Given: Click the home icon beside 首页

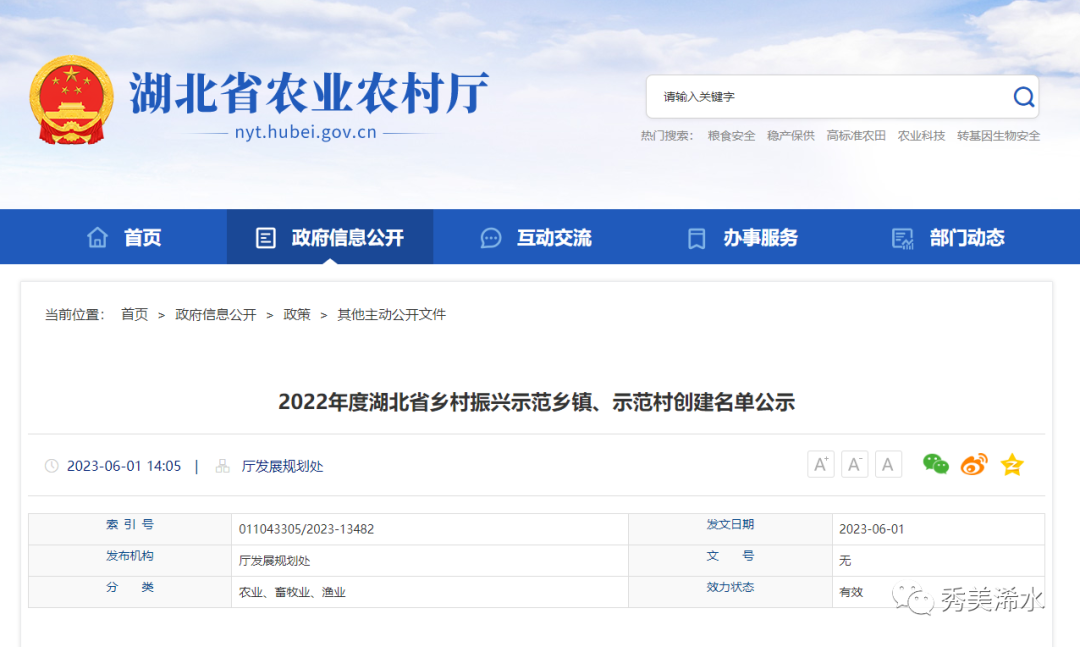Looking at the screenshot, I should click(97, 237).
